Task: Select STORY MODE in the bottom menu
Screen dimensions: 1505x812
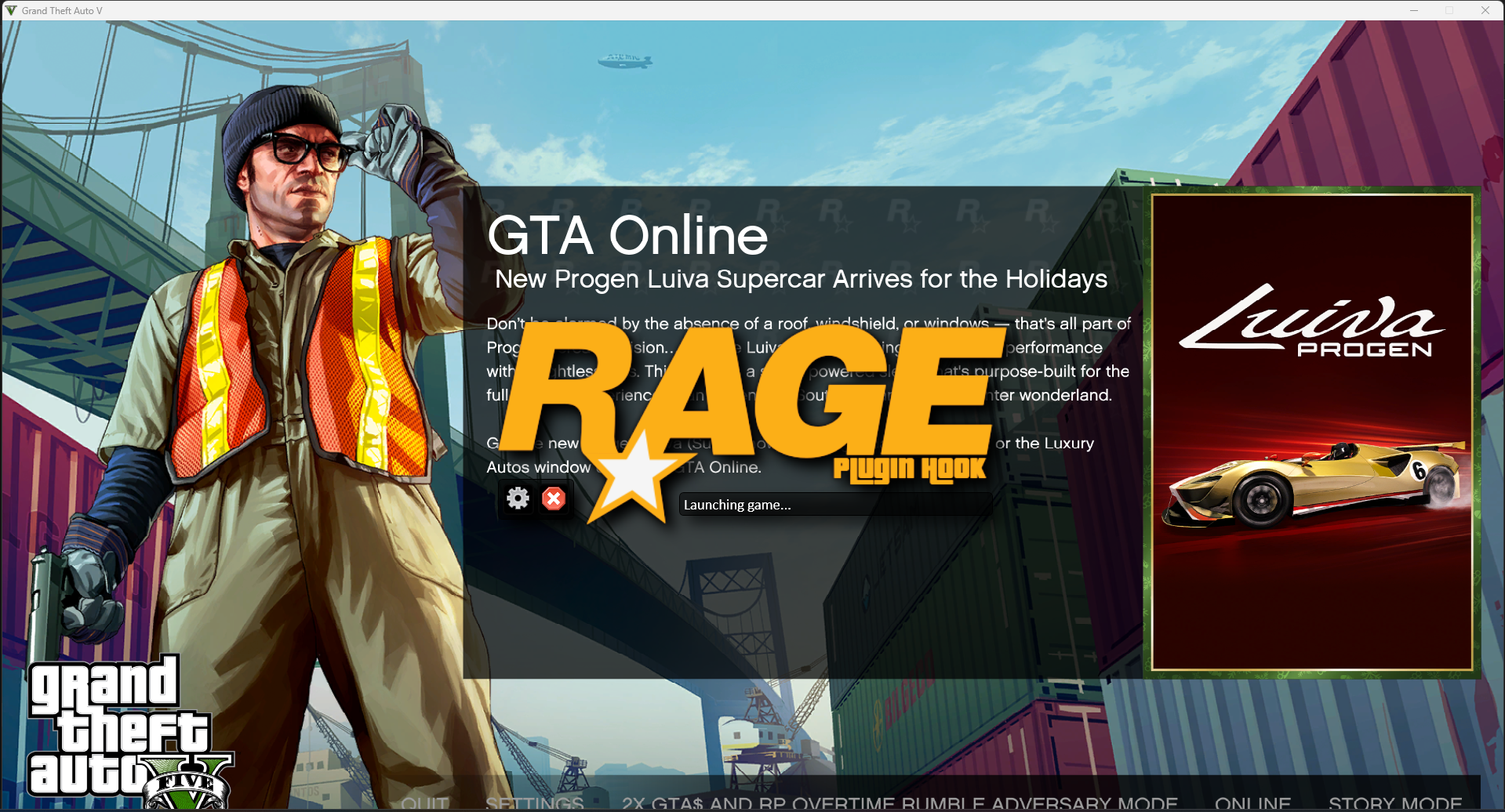Action: (x=1395, y=803)
